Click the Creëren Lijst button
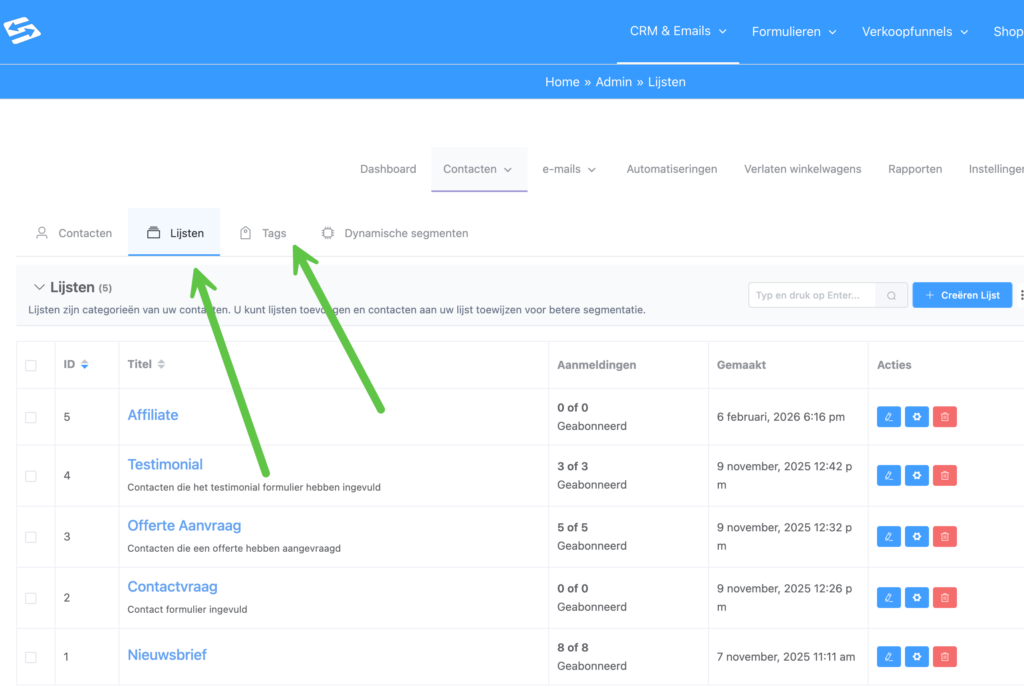The height and width of the screenshot is (689, 1024). pyautogui.click(x=961, y=295)
